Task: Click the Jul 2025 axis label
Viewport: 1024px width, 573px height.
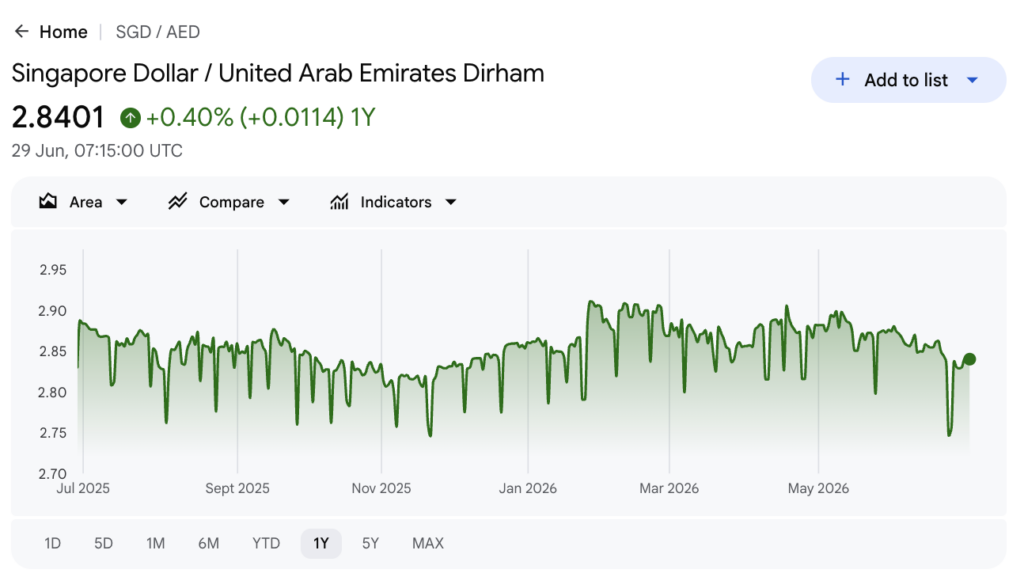Action: (83, 489)
